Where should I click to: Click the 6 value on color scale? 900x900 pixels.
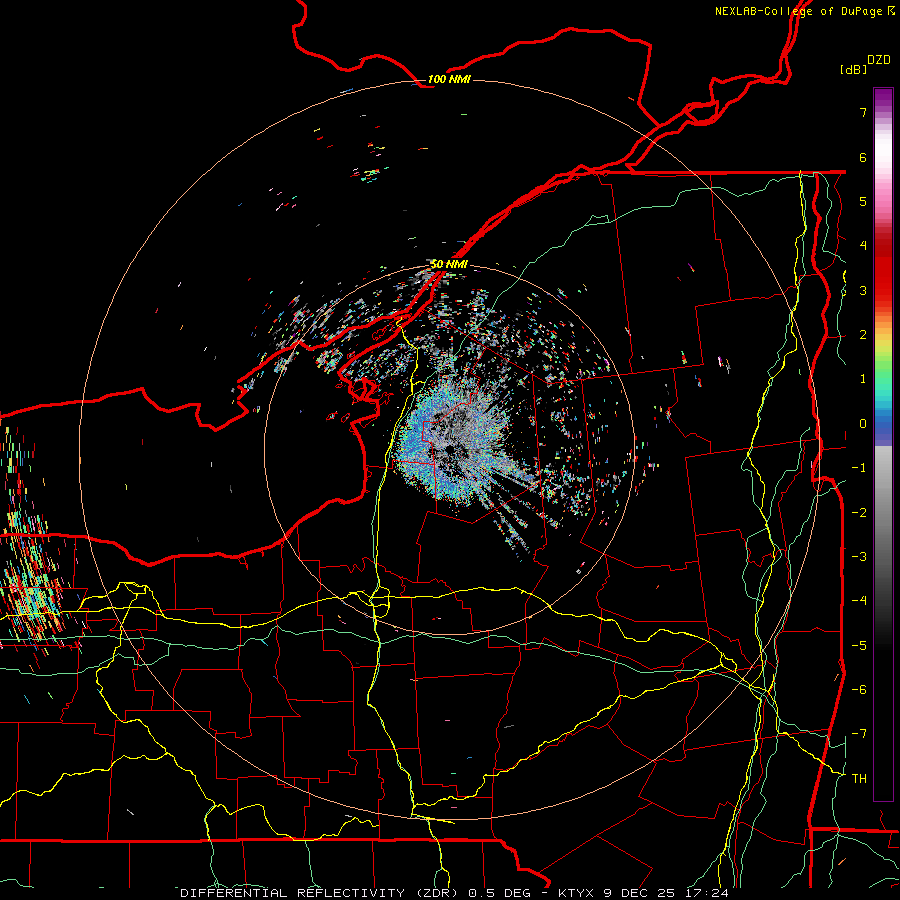pyautogui.click(x=863, y=157)
